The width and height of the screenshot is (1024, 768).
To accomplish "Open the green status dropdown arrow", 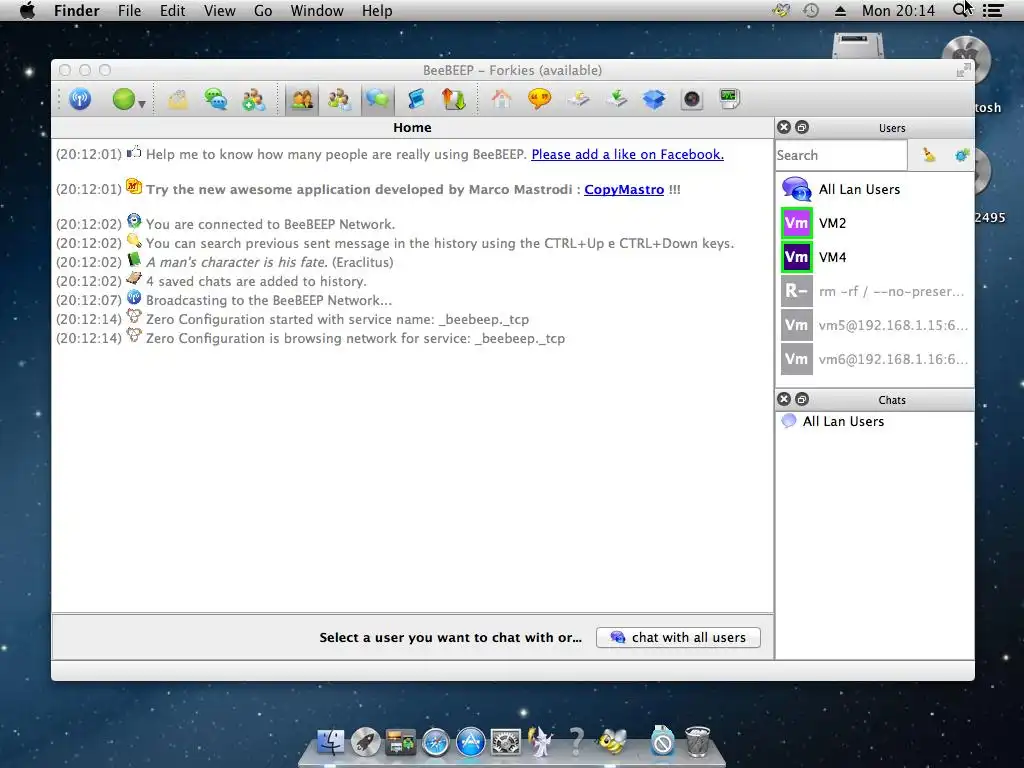I will pos(141,104).
